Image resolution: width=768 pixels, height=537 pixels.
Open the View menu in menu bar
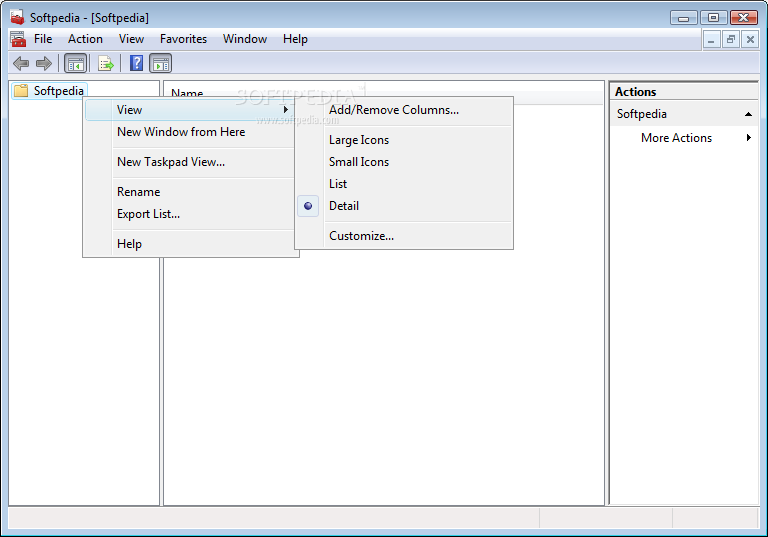click(x=131, y=39)
